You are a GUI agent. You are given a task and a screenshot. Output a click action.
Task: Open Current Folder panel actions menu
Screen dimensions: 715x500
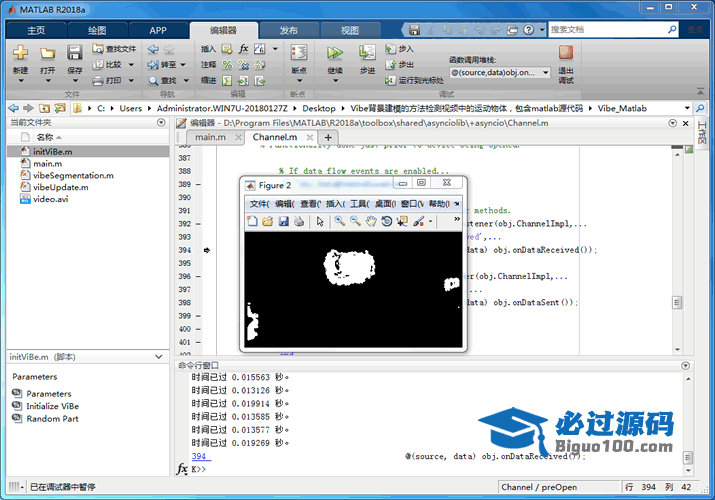pyautogui.click(x=161, y=123)
